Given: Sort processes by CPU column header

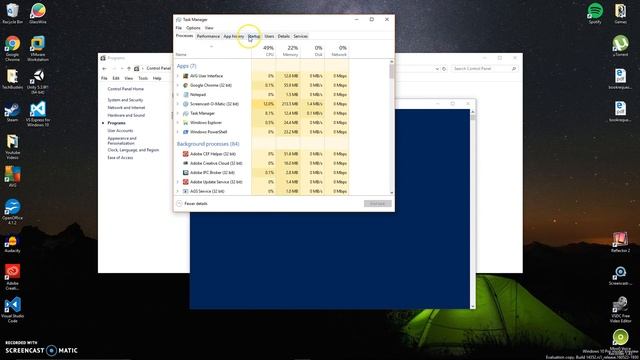Looking at the screenshot, I should [x=264, y=51].
